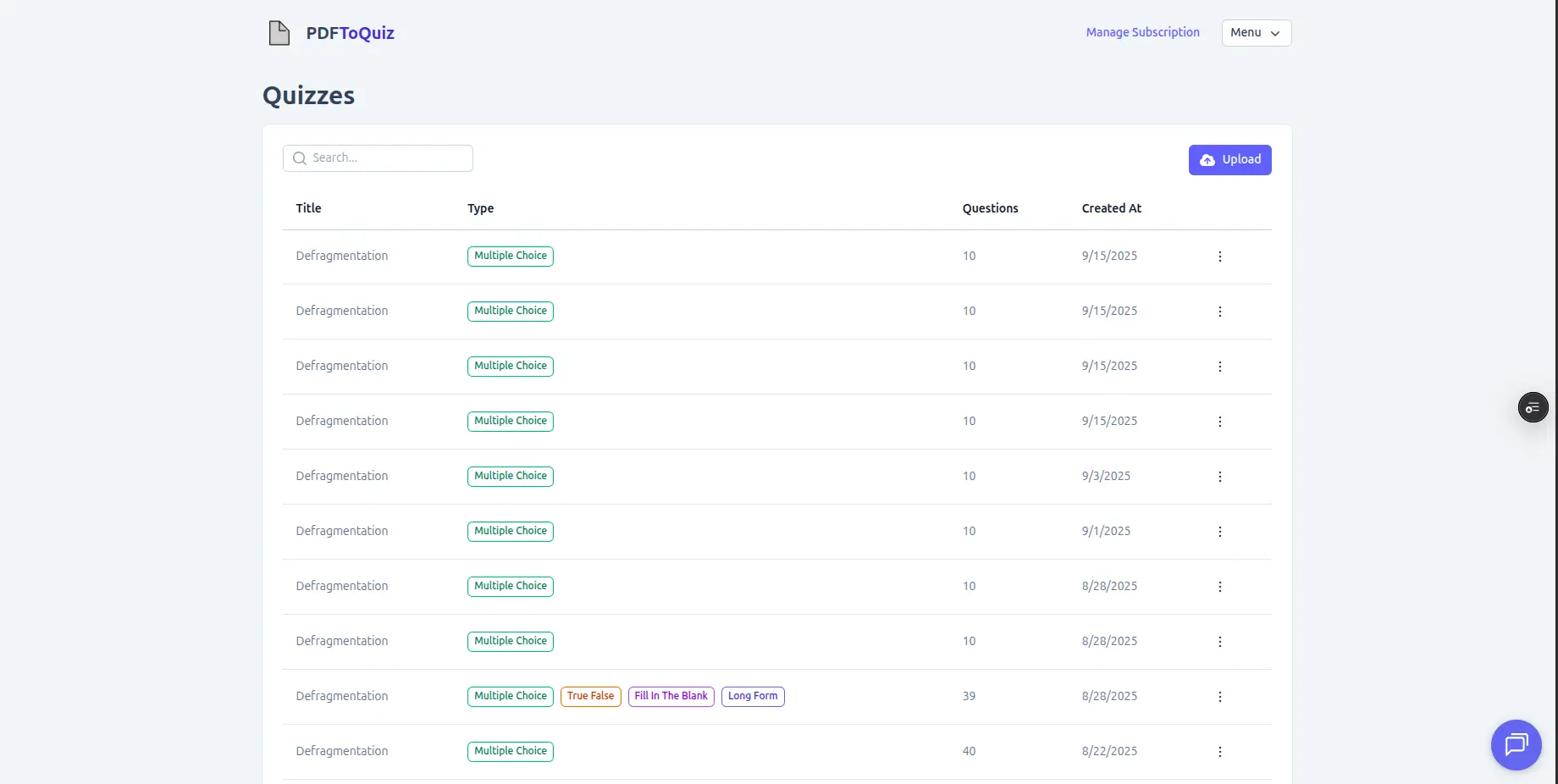The width and height of the screenshot is (1558, 784).
Task: Open options menu for the 39-question quiz
Action: point(1219,697)
